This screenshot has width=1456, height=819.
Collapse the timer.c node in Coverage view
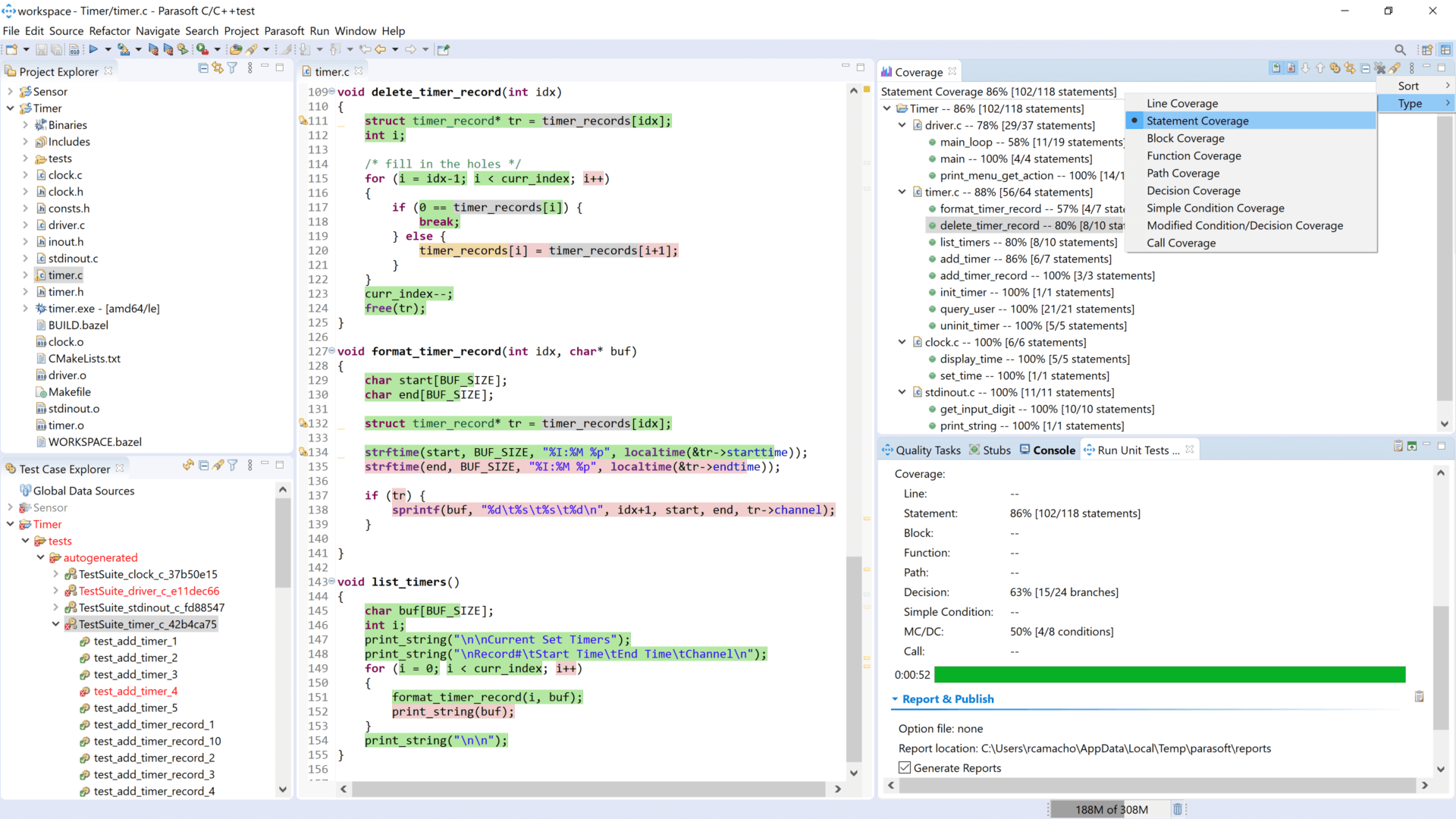point(902,192)
